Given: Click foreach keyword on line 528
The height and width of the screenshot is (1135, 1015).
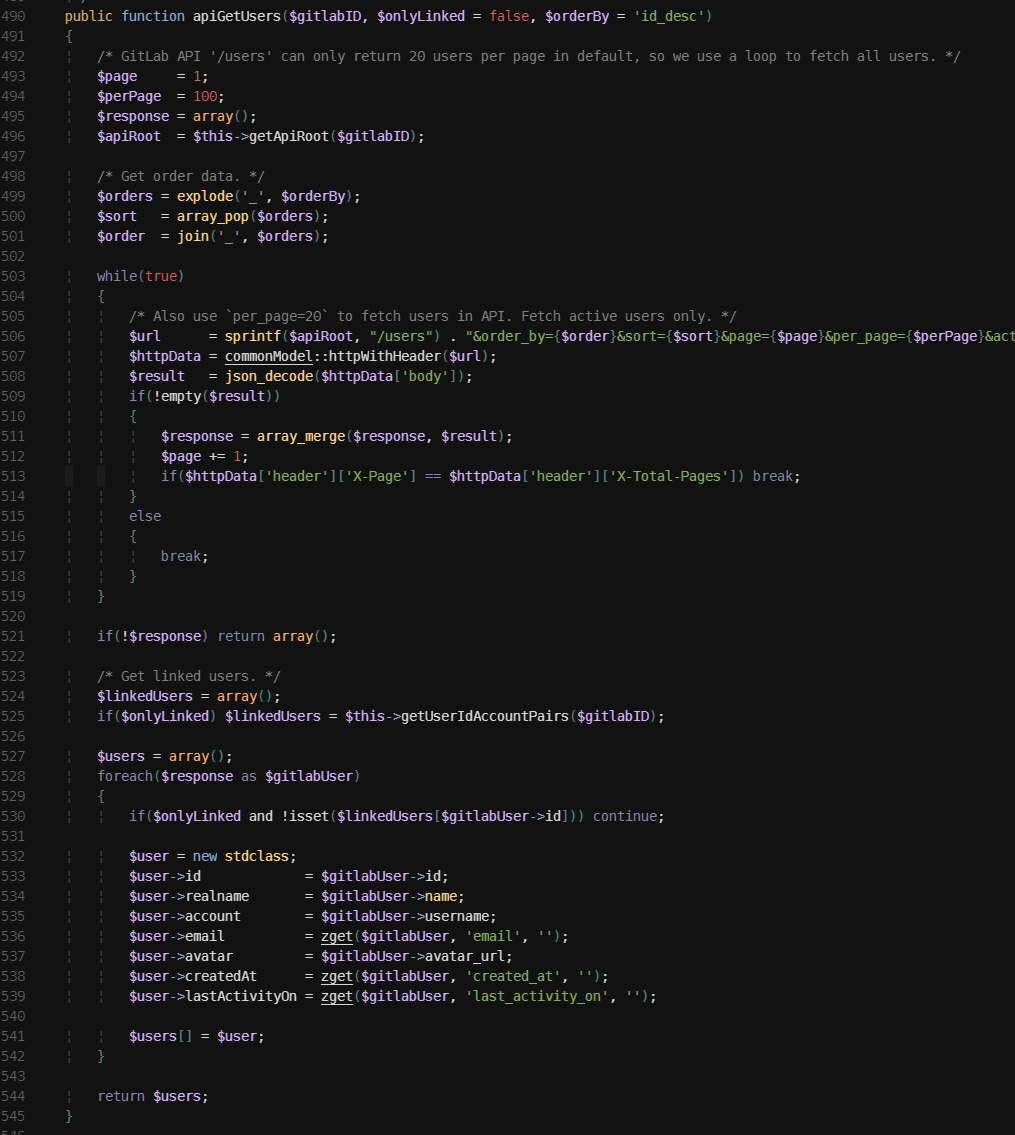Looking at the screenshot, I should (x=125, y=776).
